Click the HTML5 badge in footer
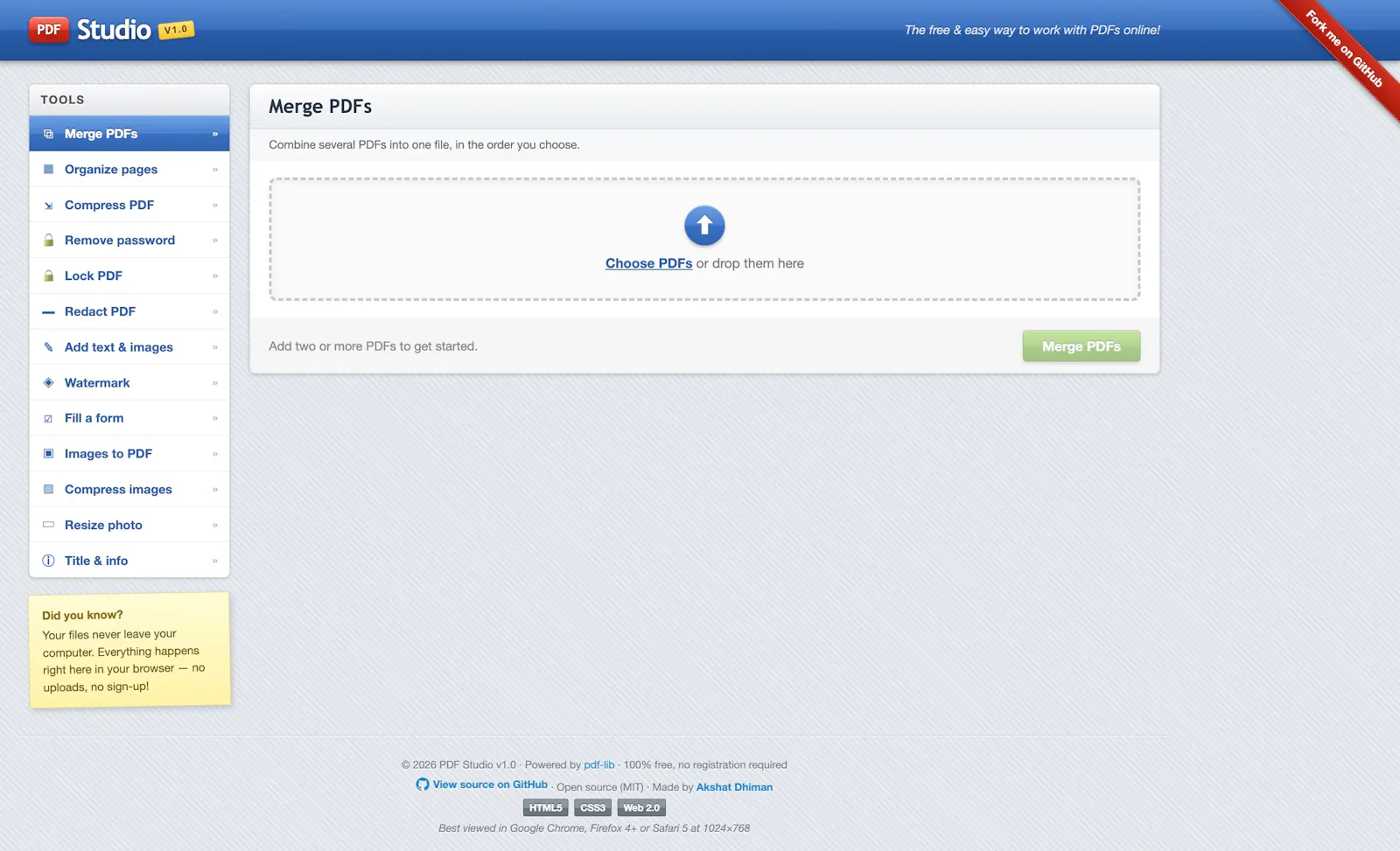 [x=546, y=808]
